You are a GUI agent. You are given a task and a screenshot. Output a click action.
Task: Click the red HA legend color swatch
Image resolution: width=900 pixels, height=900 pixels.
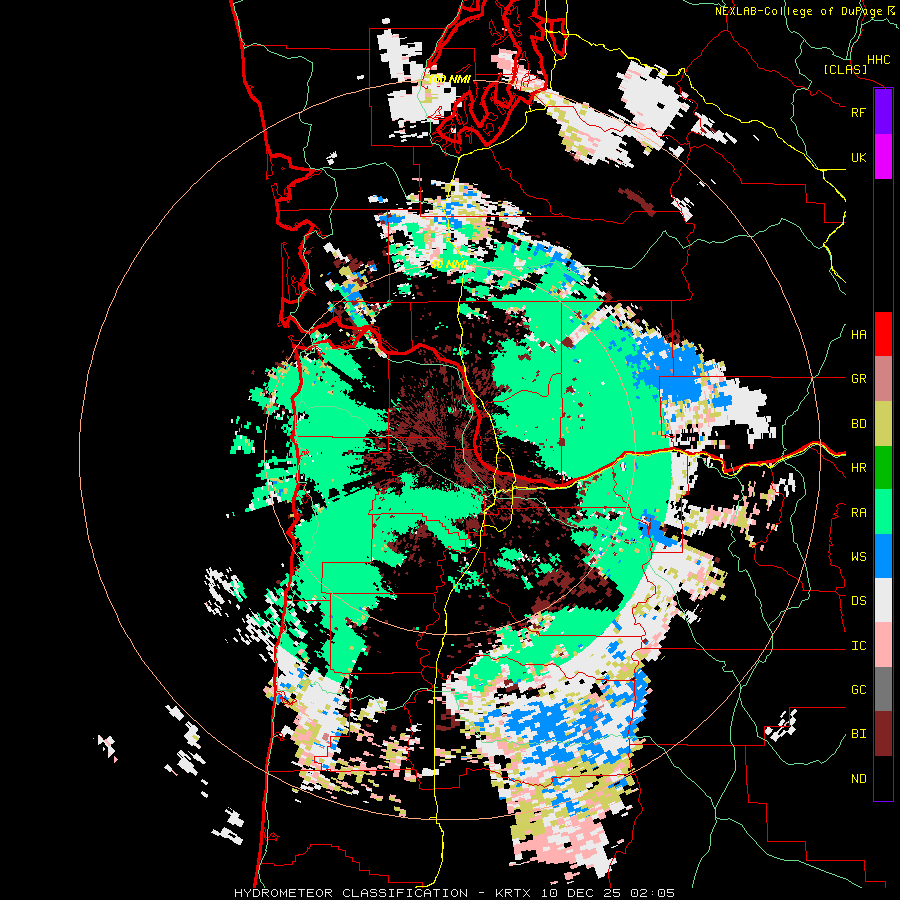click(x=883, y=334)
